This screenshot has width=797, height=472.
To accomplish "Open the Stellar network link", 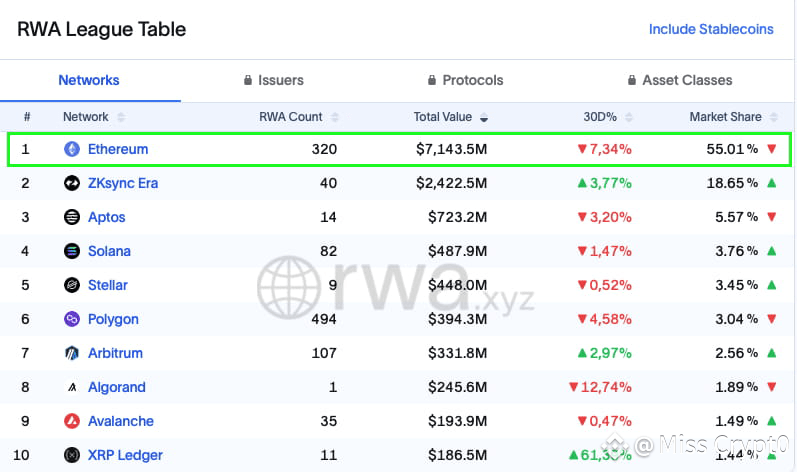I will (x=108, y=285).
